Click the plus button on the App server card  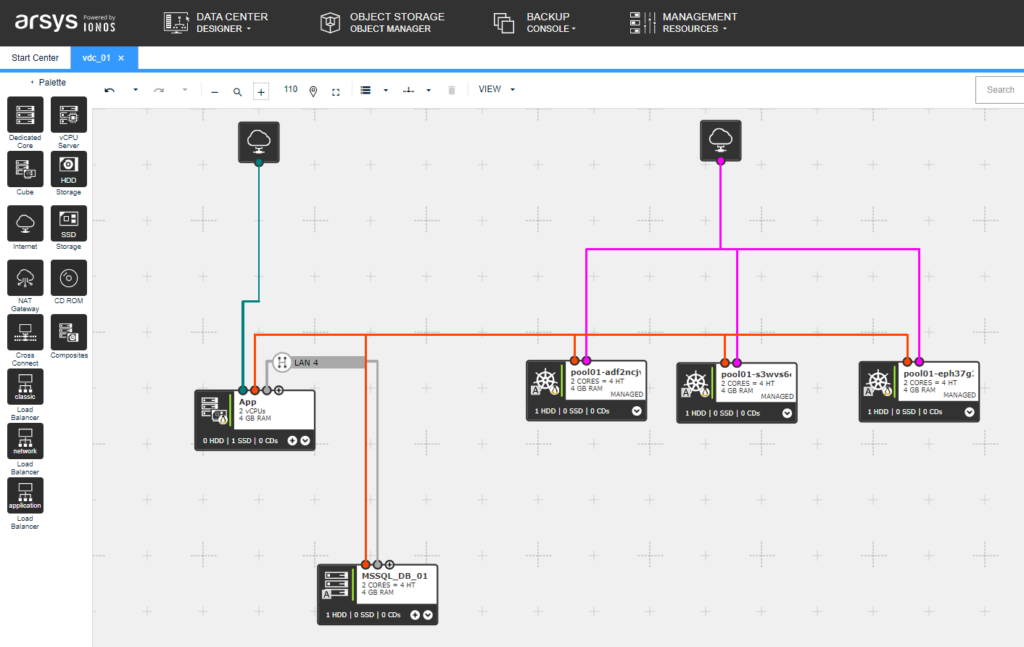coord(291,440)
